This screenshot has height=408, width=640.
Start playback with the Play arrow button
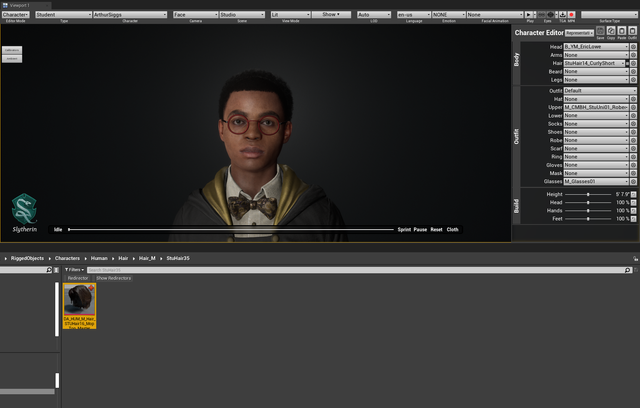[529, 15]
